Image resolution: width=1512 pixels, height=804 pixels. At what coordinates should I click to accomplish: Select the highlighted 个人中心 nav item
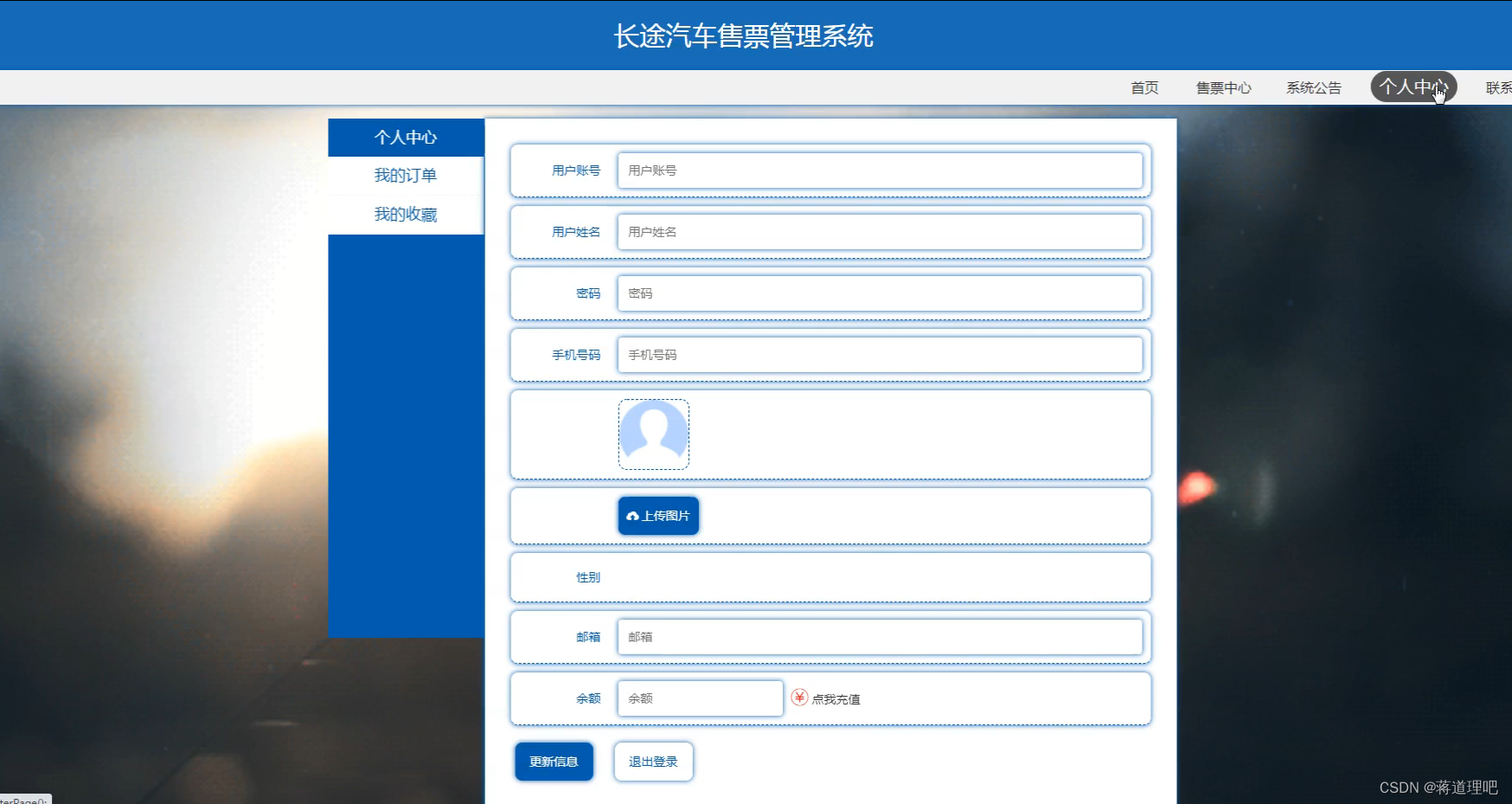tap(1412, 87)
